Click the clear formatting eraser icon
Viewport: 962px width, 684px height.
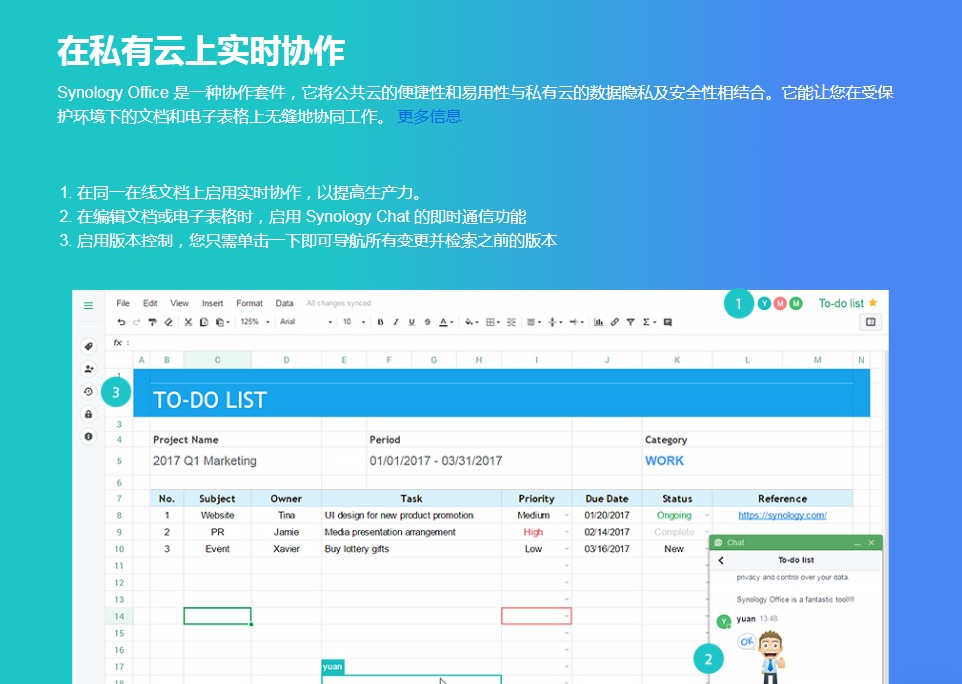168,322
